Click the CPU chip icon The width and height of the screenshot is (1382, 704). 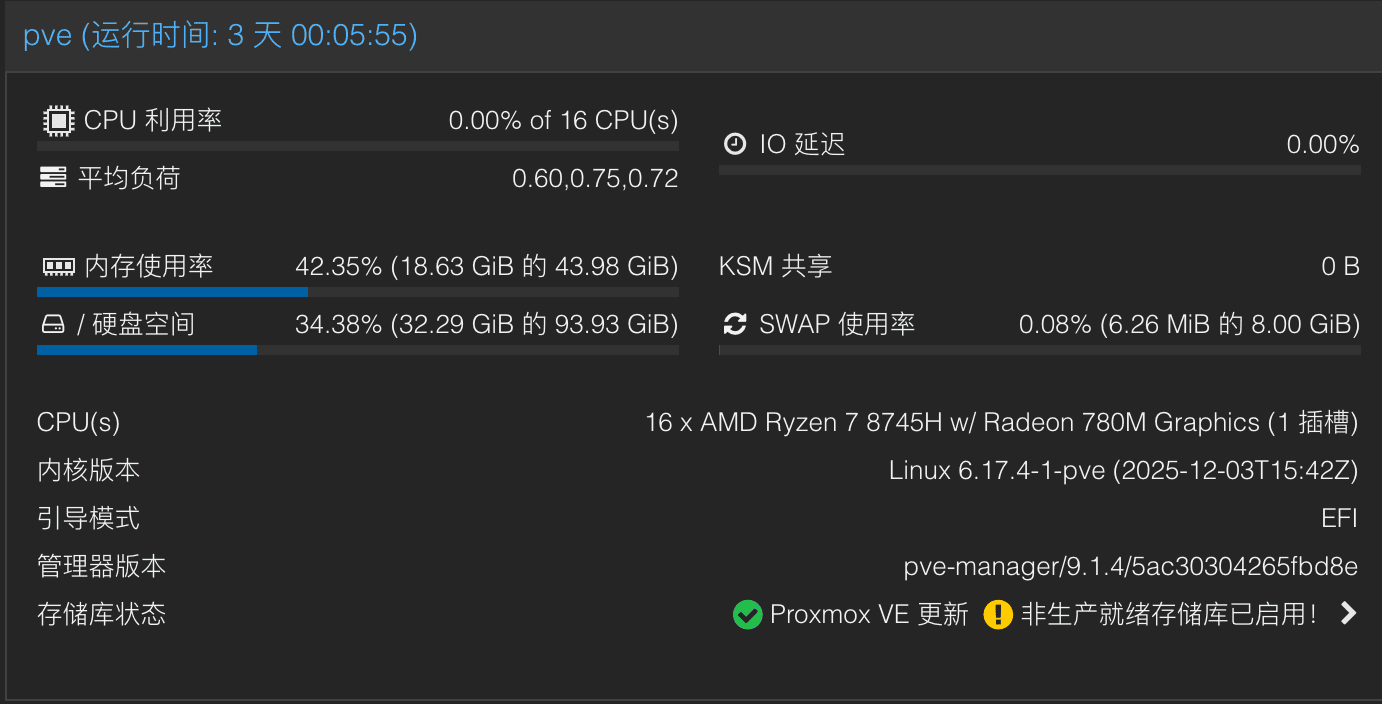click(x=58, y=121)
